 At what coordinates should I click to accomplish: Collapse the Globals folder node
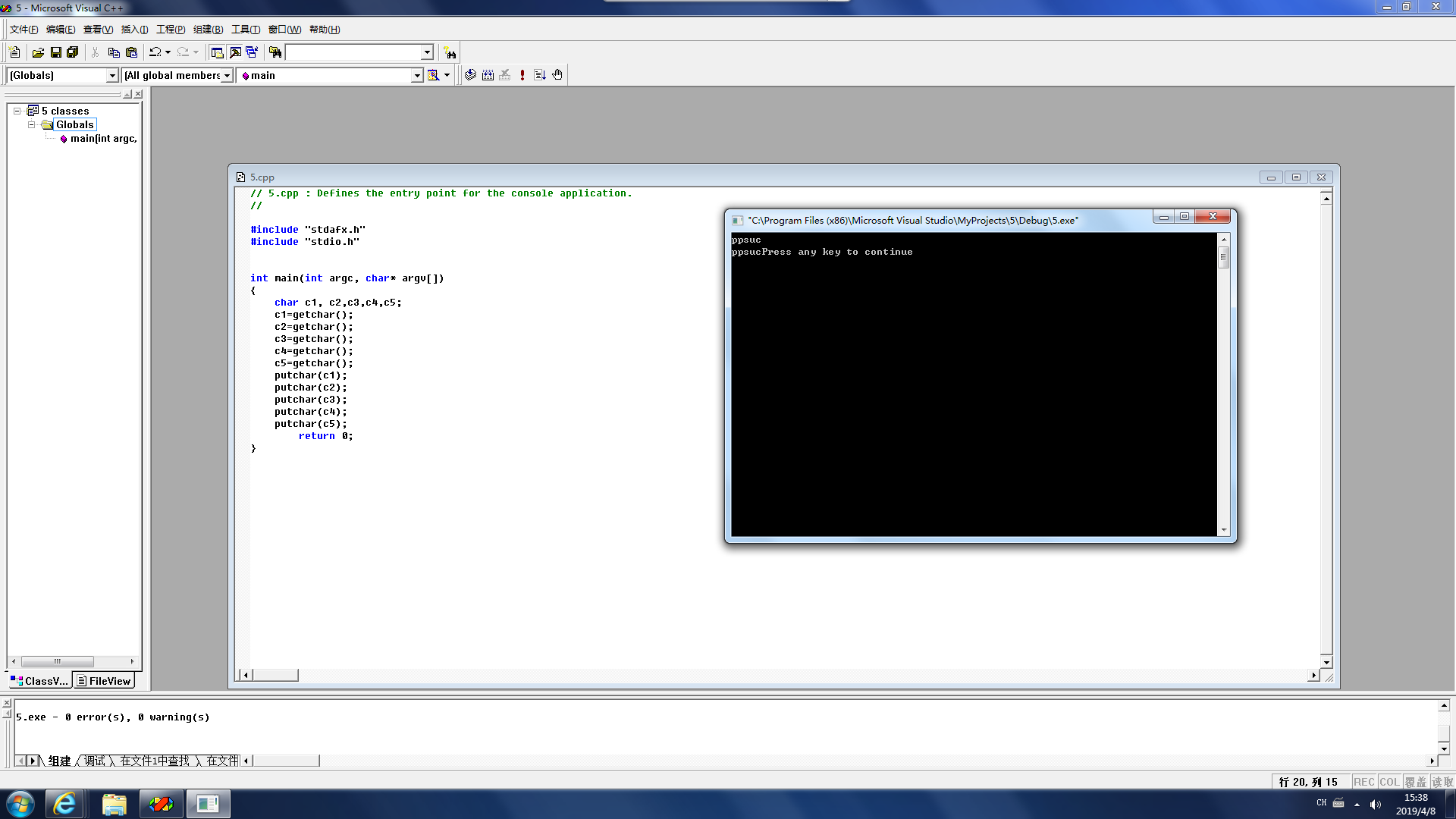[31, 124]
